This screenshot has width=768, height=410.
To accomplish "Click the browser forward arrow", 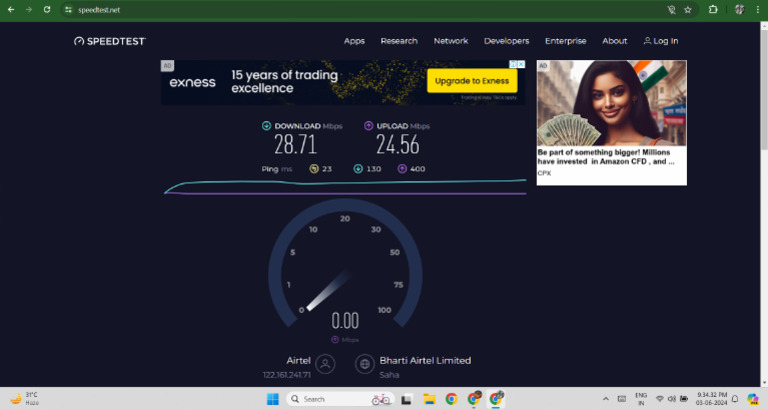I will tap(29, 9).
